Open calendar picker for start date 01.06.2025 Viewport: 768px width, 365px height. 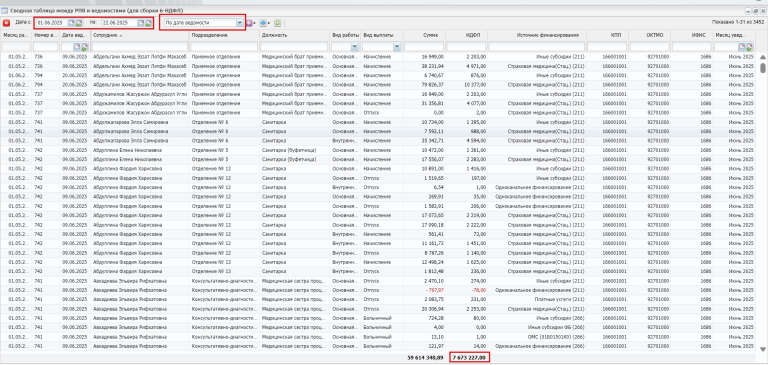[x=71, y=23]
